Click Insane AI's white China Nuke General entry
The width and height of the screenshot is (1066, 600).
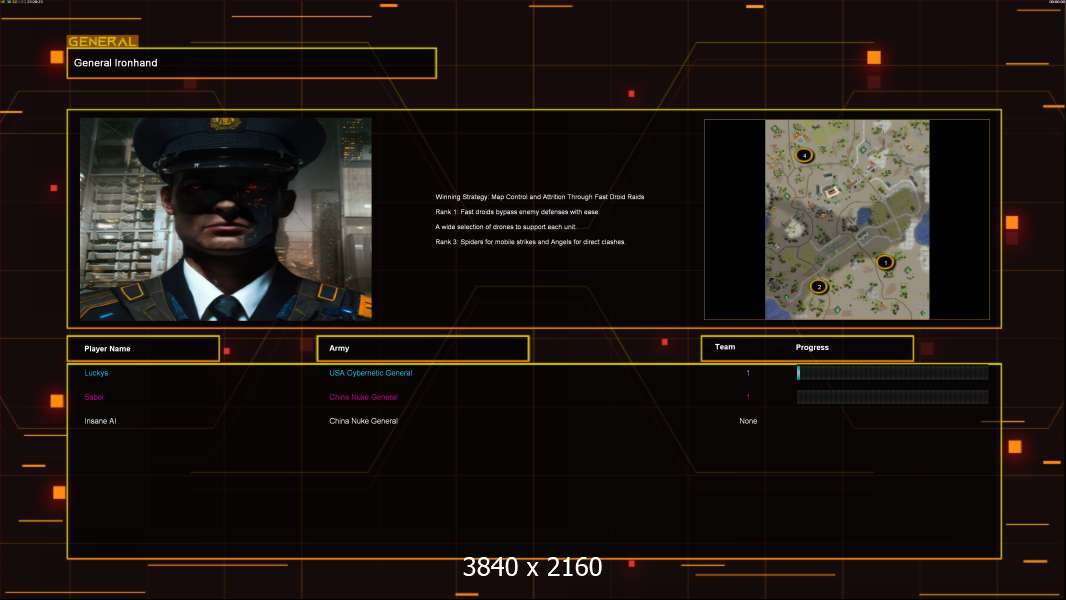point(363,421)
